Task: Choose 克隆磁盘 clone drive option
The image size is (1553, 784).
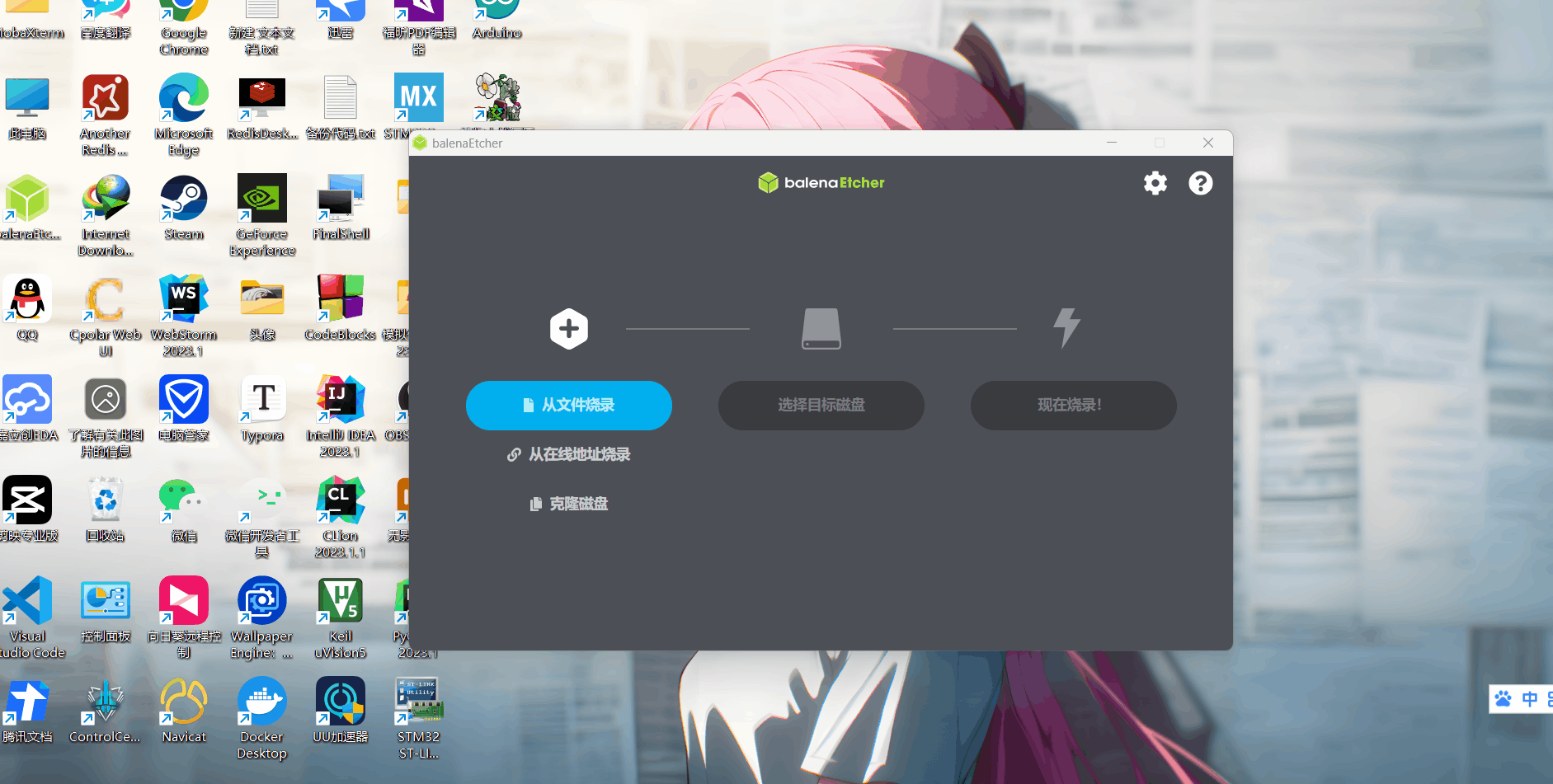Action: [569, 504]
